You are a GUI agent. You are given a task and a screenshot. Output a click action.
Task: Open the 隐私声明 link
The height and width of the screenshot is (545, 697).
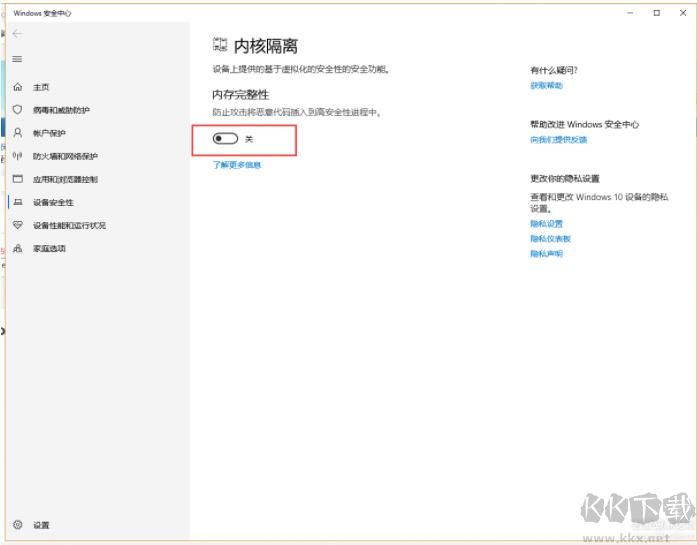(x=546, y=253)
